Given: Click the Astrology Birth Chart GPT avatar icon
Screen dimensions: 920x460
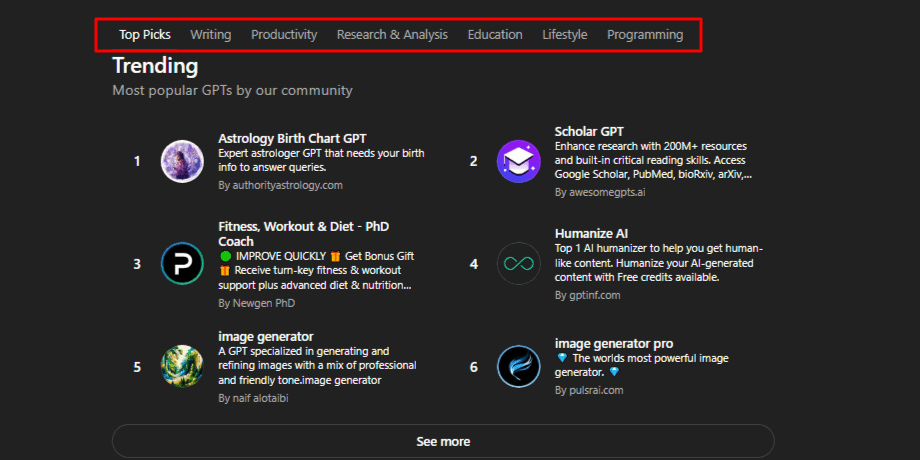Looking at the screenshot, I should (182, 161).
